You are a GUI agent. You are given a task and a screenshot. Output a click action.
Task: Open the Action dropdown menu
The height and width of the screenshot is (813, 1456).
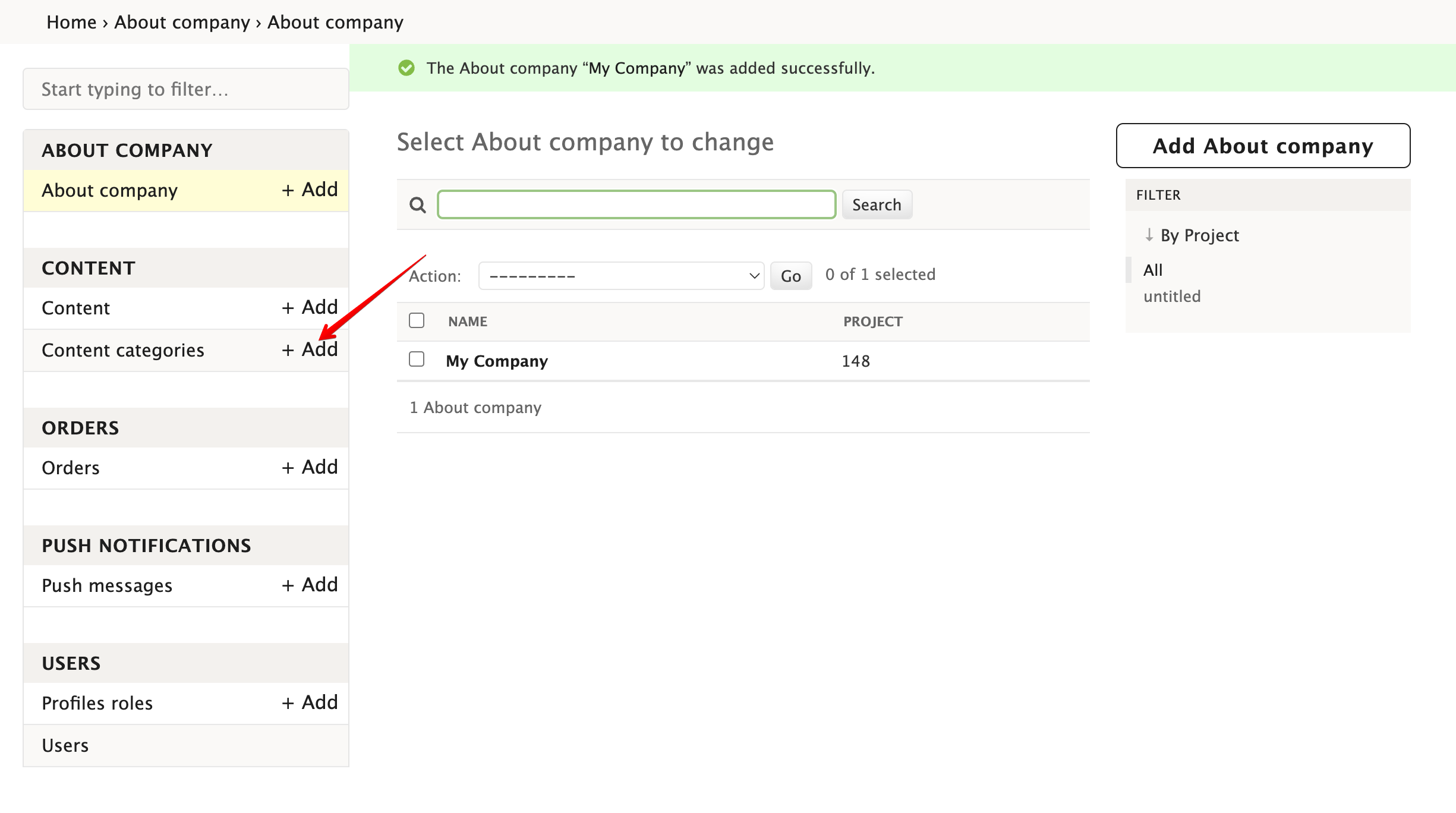pyautogui.click(x=621, y=276)
